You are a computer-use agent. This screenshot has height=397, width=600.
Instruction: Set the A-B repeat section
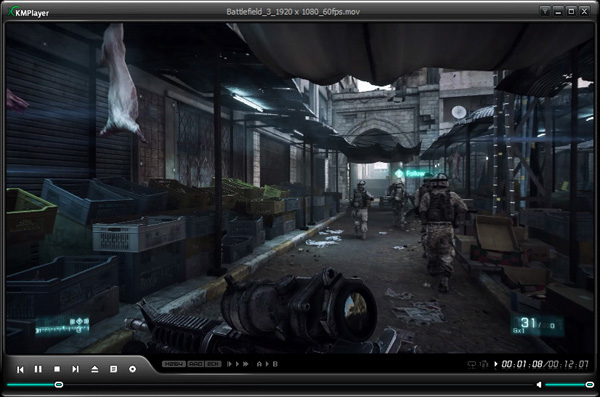(267, 364)
